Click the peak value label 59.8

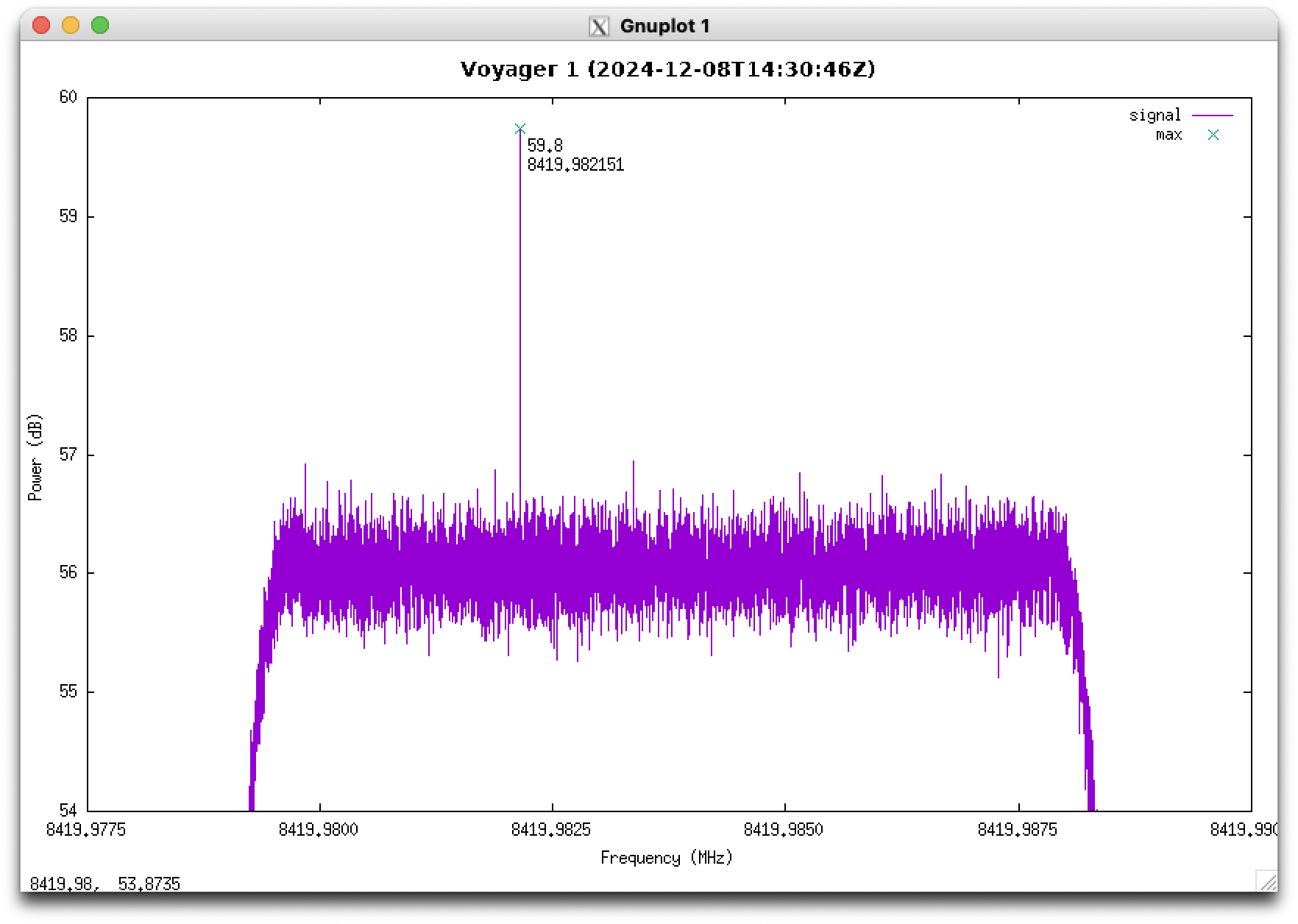click(x=545, y=146)
